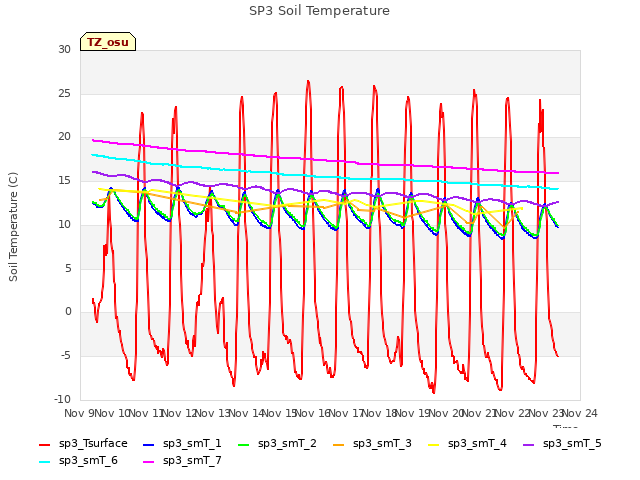The height and width of the screenshot is (480, 640).
Task: Click the y-axis tick value 15
Action: pyautogui.click(x=64, y=180)
